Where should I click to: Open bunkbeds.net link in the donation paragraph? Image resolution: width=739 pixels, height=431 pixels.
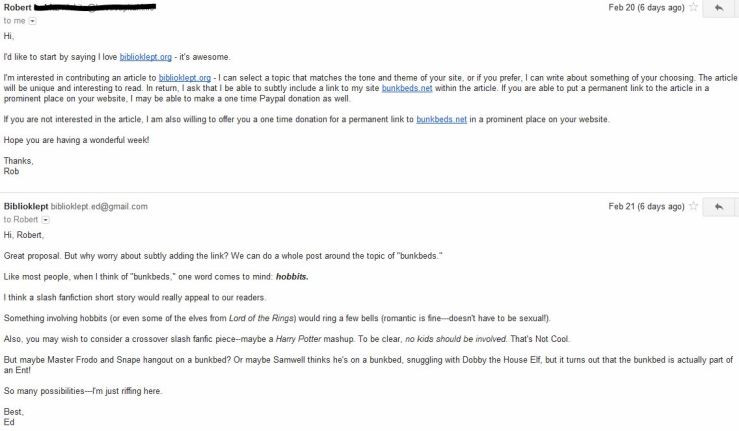click(x=444, y=120)
